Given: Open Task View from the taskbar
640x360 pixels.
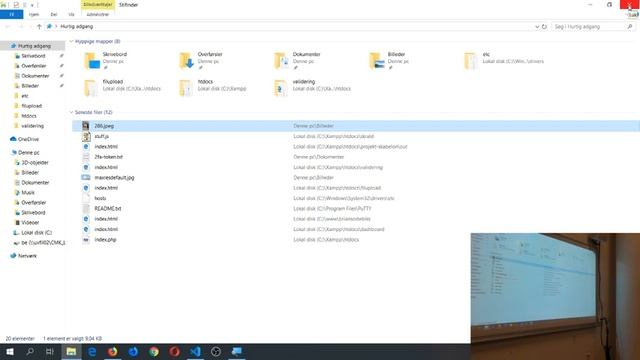Looking at the screenshot, I should pyautogui.click(x=50, y=351).
